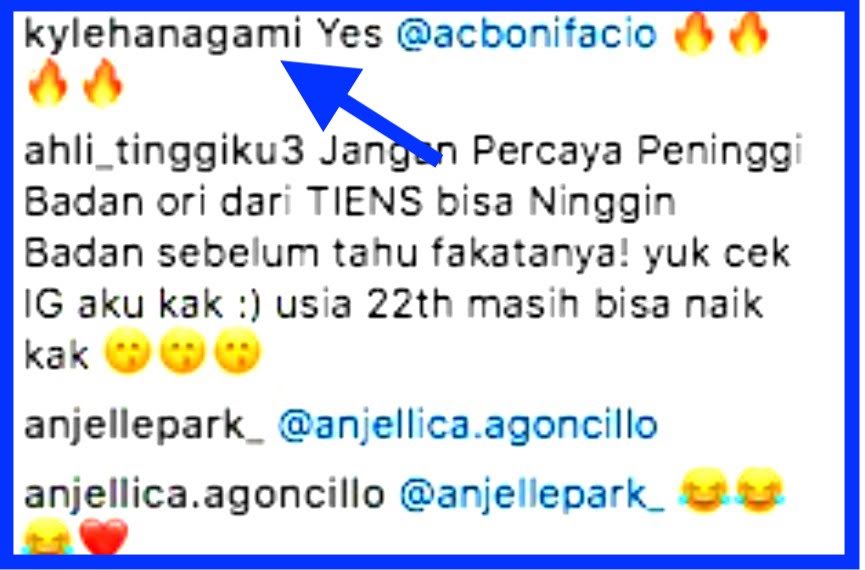Click the 'Jangan Percaya Peninggi Badan' comment text
This screenshot has width=865, height=570.
413,255
